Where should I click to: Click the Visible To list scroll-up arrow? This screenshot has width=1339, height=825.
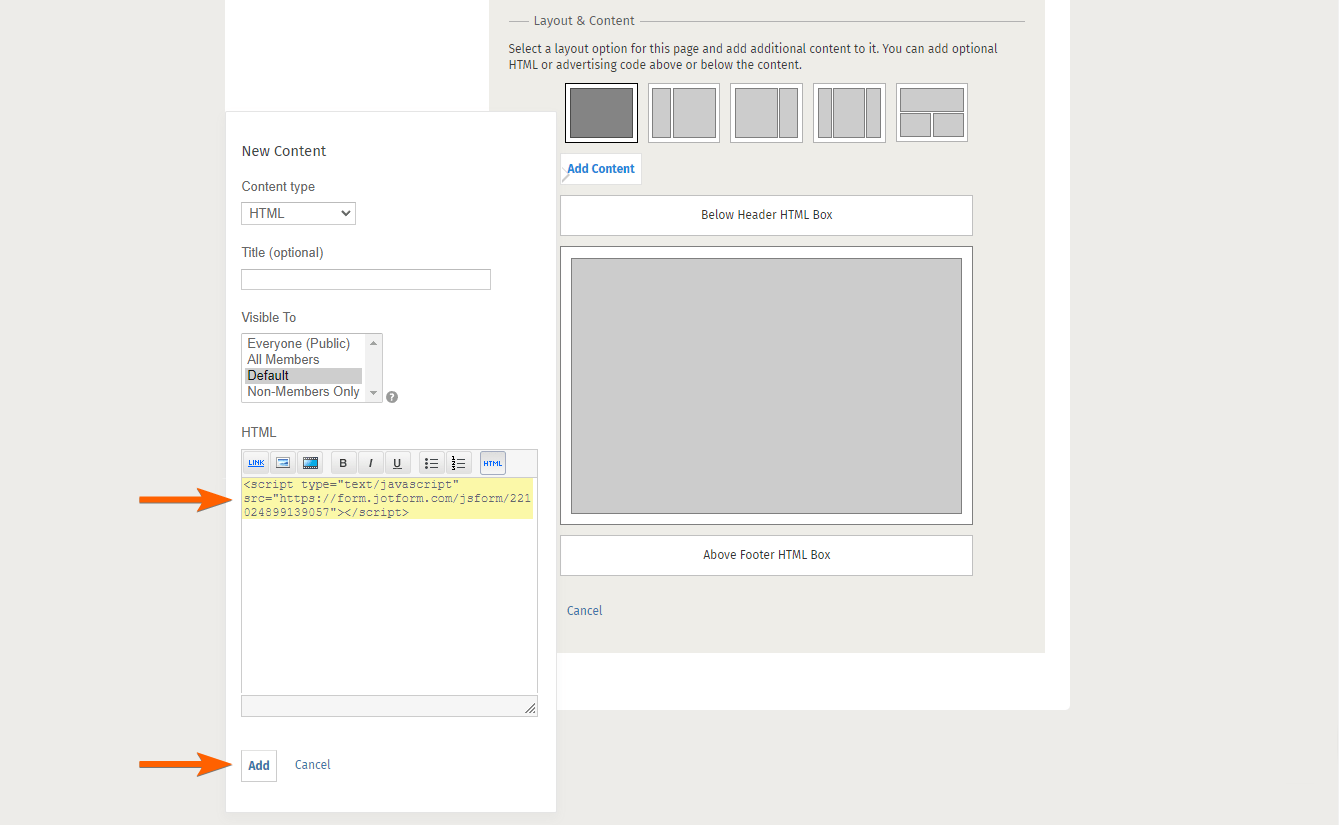coord(374,343)
